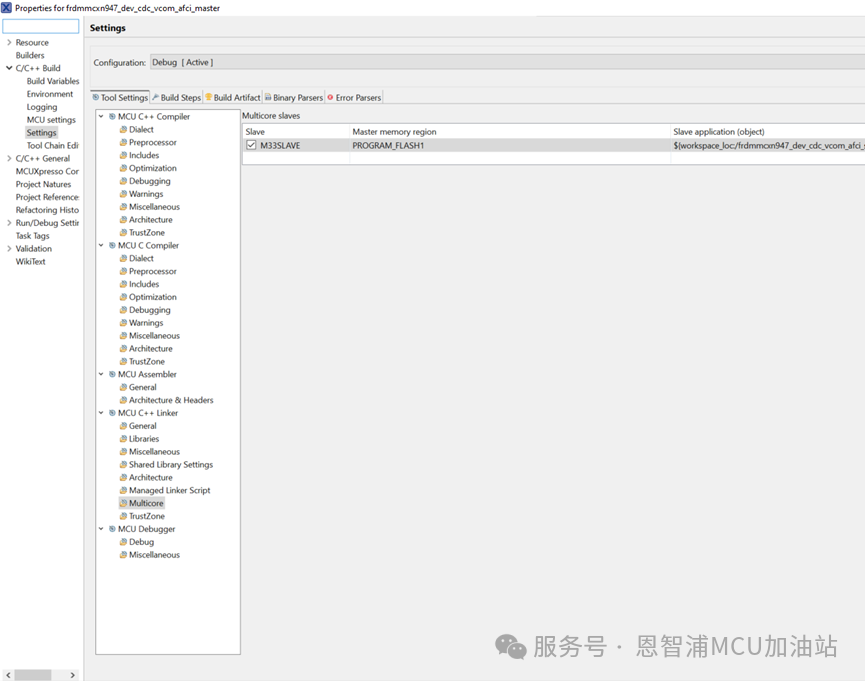The width and height of the screenshot is (865, 681).
Task: Open the Tool Chain Editor page
Action: (52, 146)
